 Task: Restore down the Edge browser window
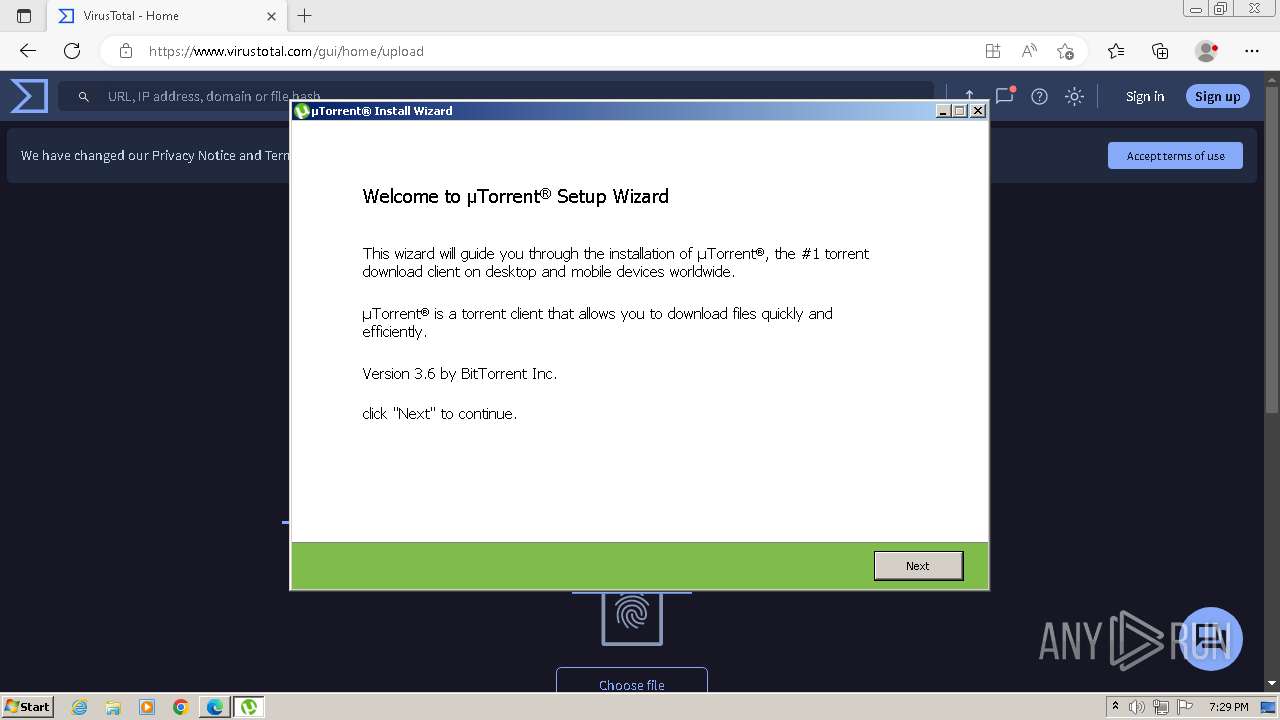click(x=1221, y=9)
